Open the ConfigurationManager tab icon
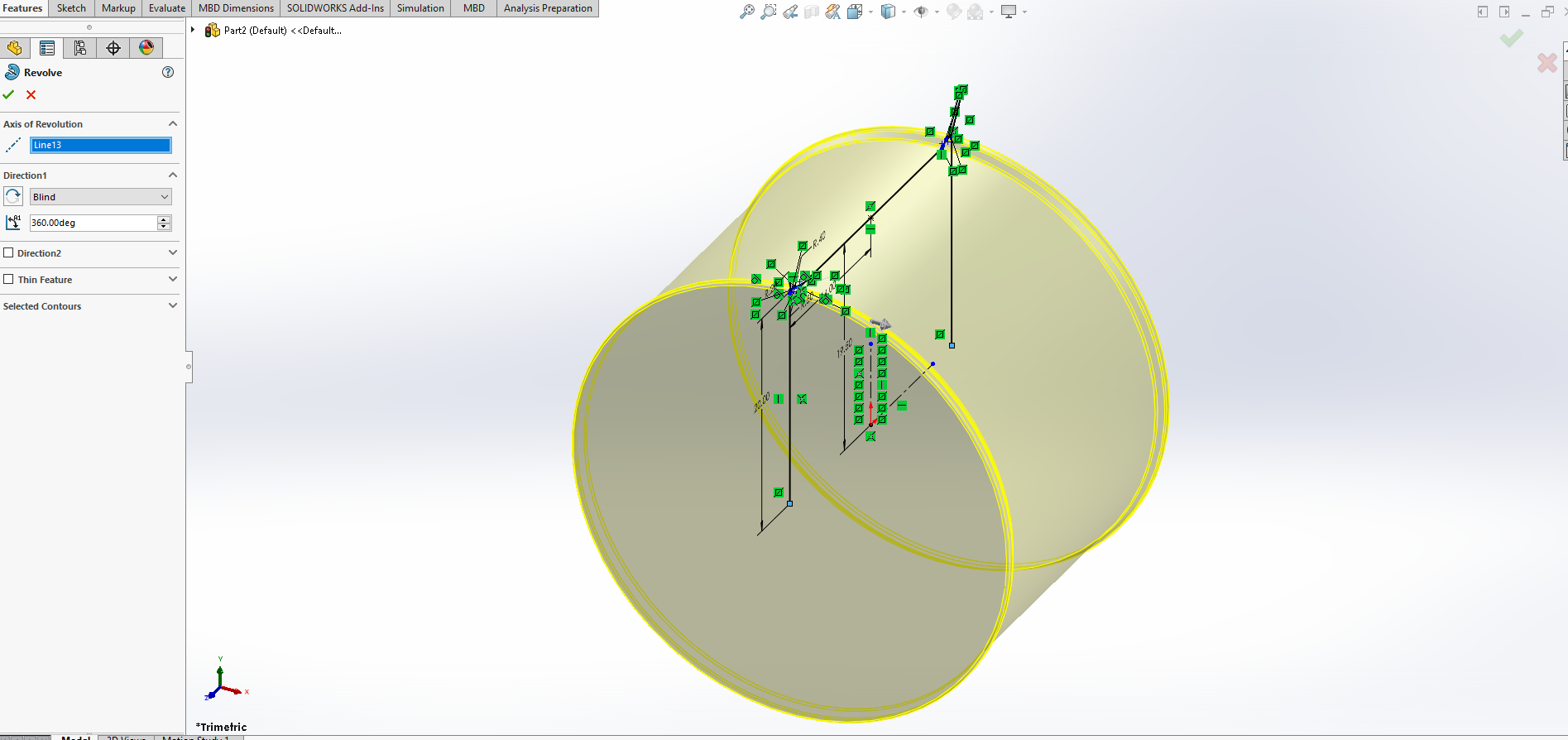Viewport: 1568px width, 740px height. [80, 48]
